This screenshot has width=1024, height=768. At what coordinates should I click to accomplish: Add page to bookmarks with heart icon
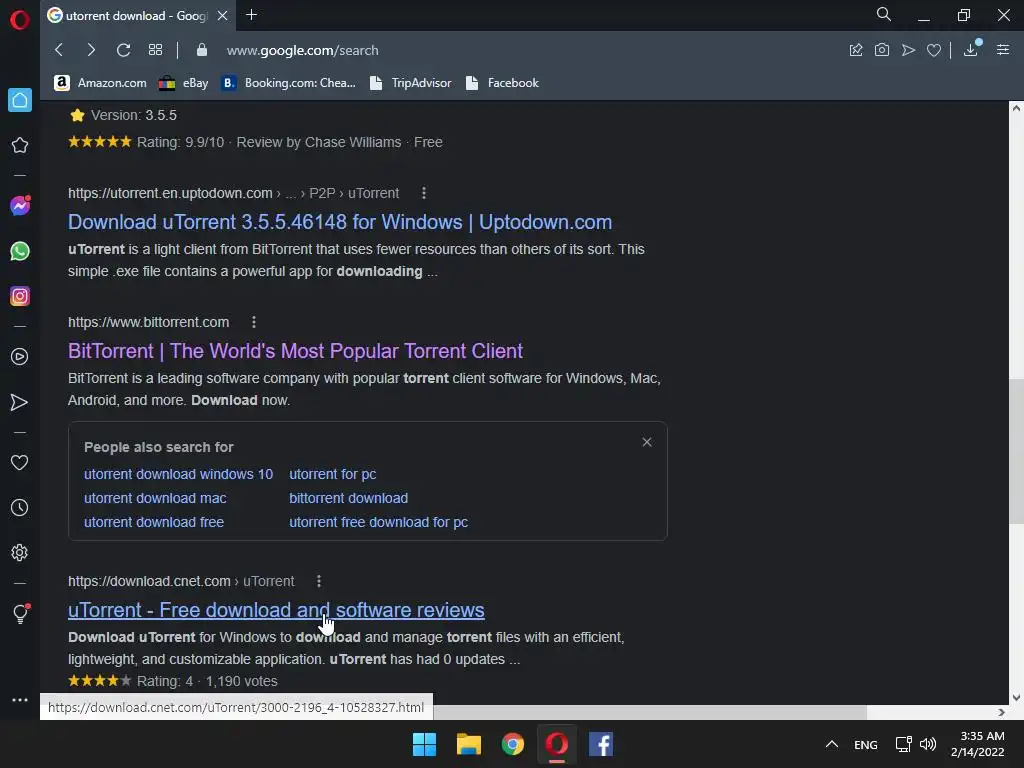click(934, 50)
